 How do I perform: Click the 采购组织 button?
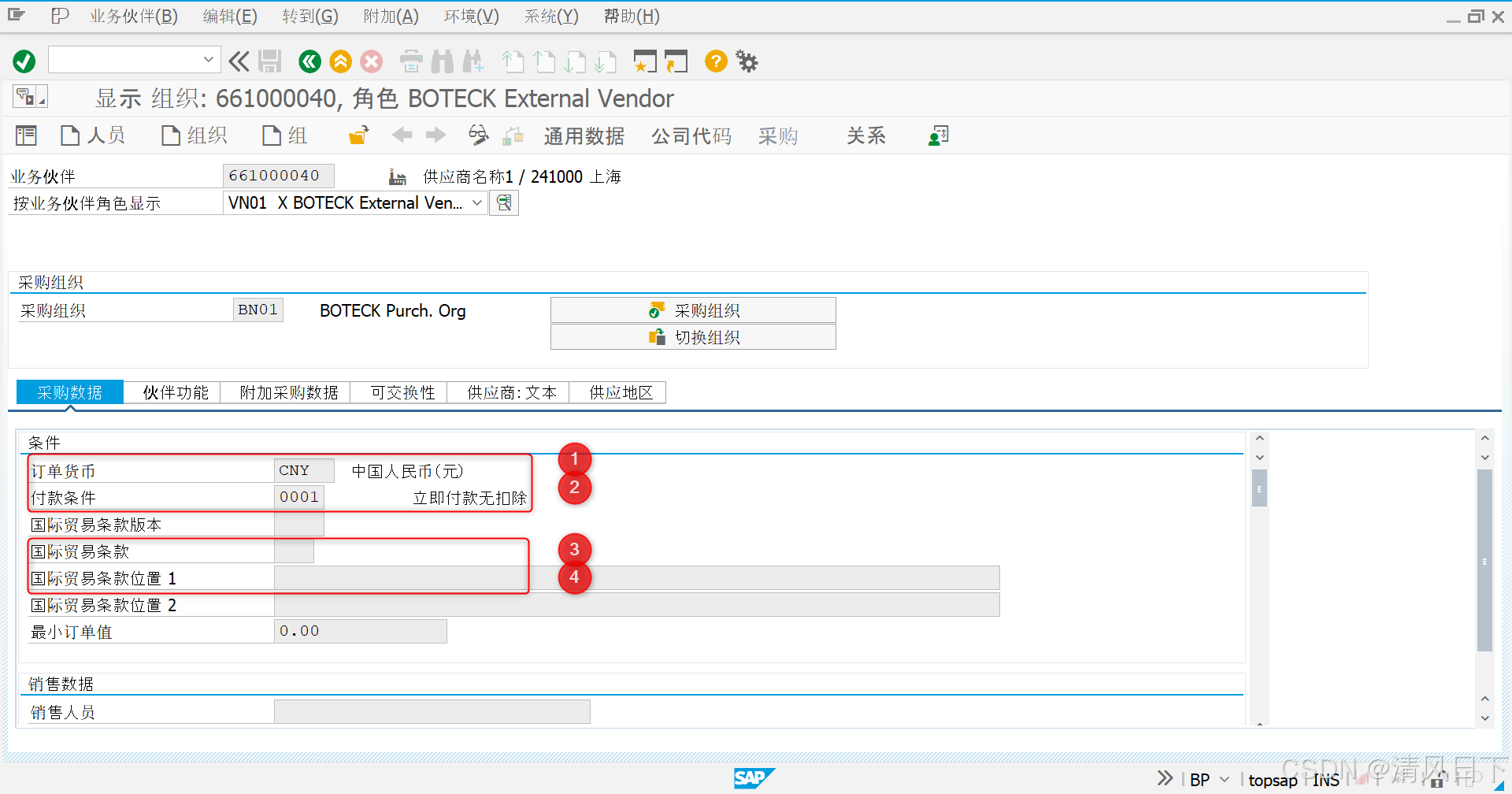pos(693,310)
